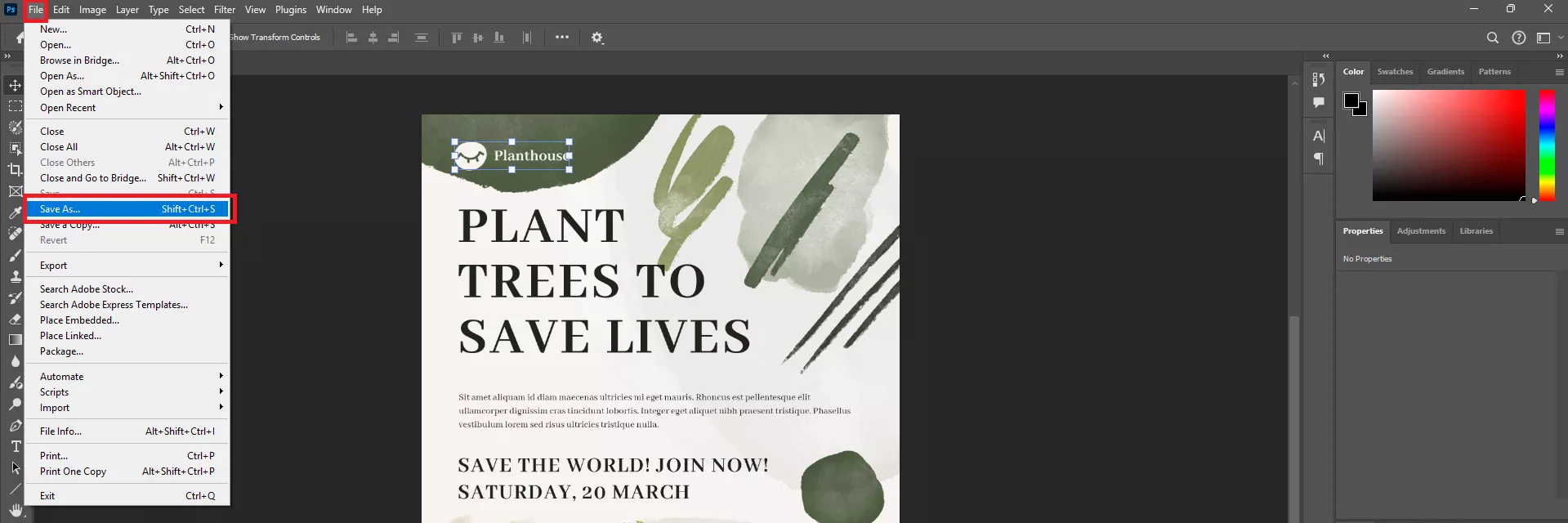Image resolution: width=1568 pixels, height=523 pixels.
Task: Click the rainbow hue slider bar
Action: click(x=1546, y=145)
